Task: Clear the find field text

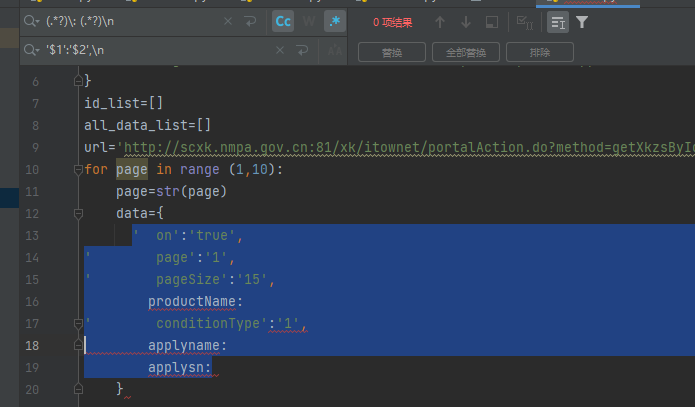Action: (228, 21)
